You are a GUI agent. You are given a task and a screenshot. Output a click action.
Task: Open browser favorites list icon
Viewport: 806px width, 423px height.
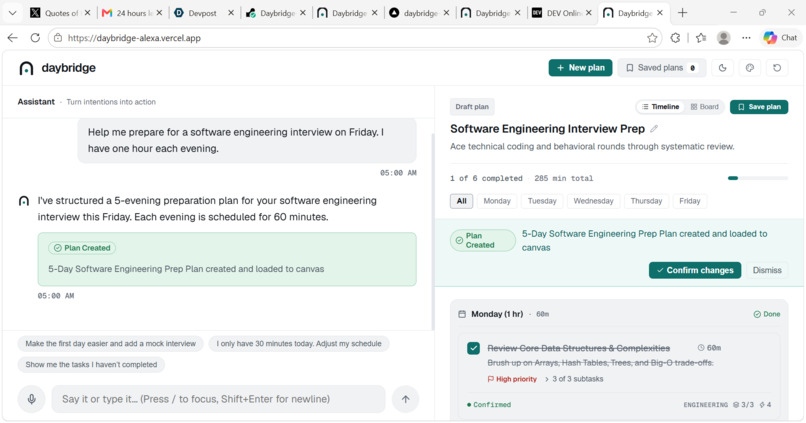tap(701, 38)
